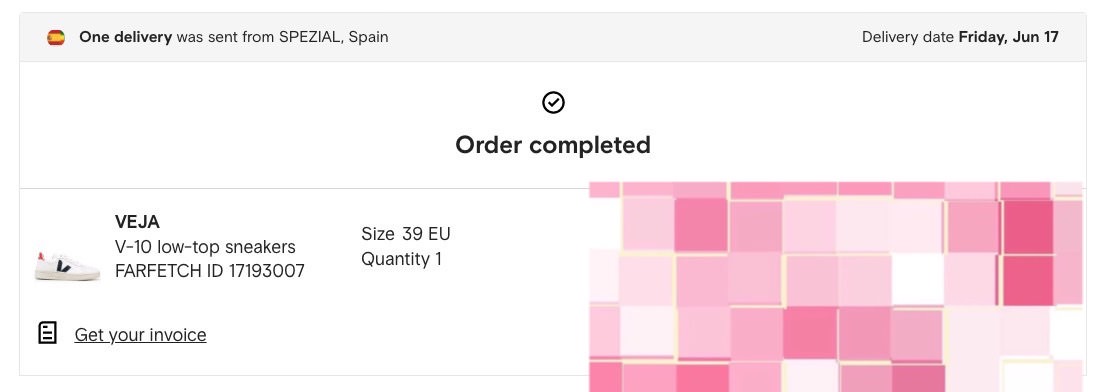Select the VEJA sneaker product thumbnail
The height and width of the screenshot is (392, 1099).
67,265
